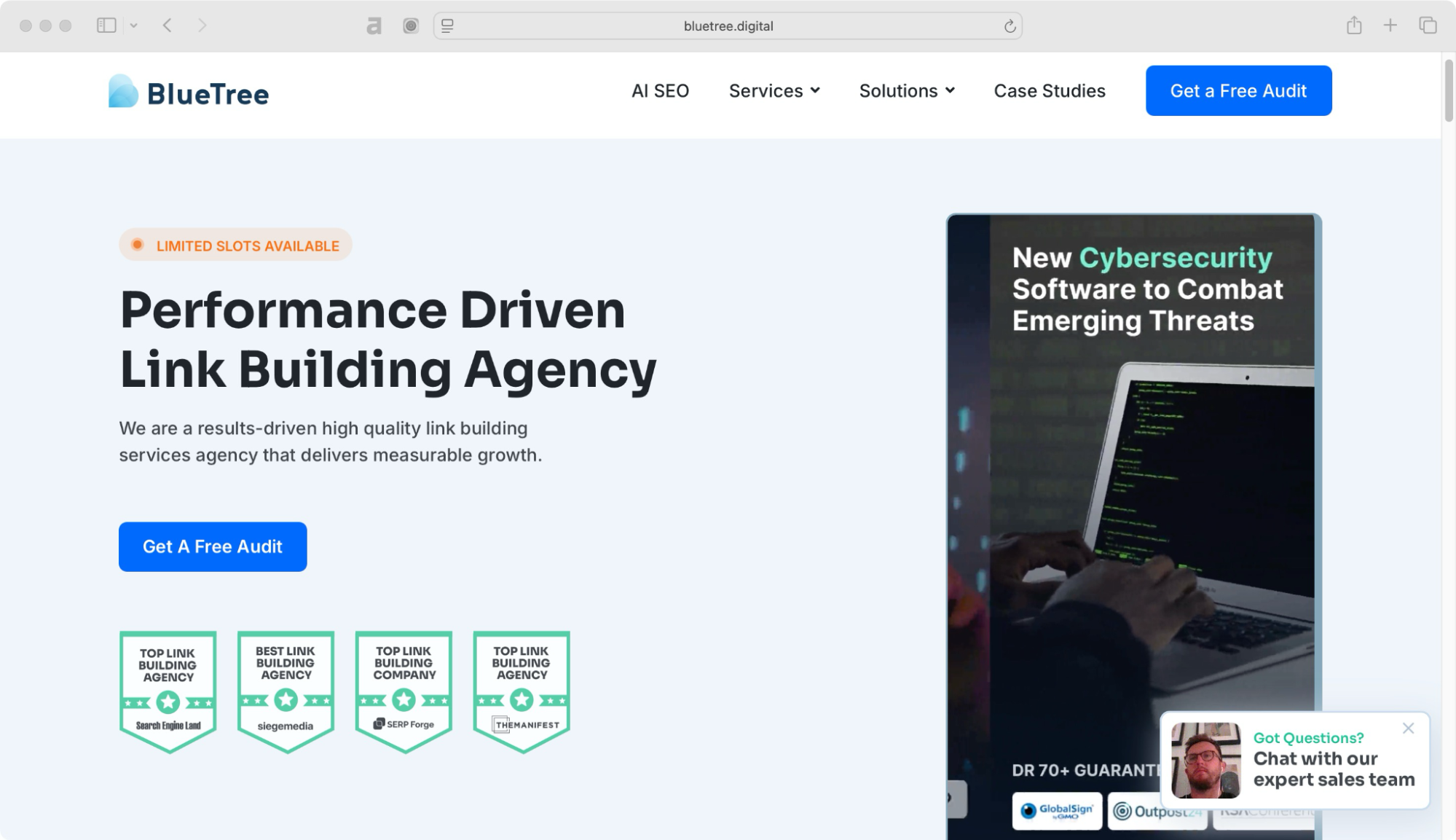Open the AI SEO menu item
Viewport: 1456px width, 840px height.
coord(660,91)
